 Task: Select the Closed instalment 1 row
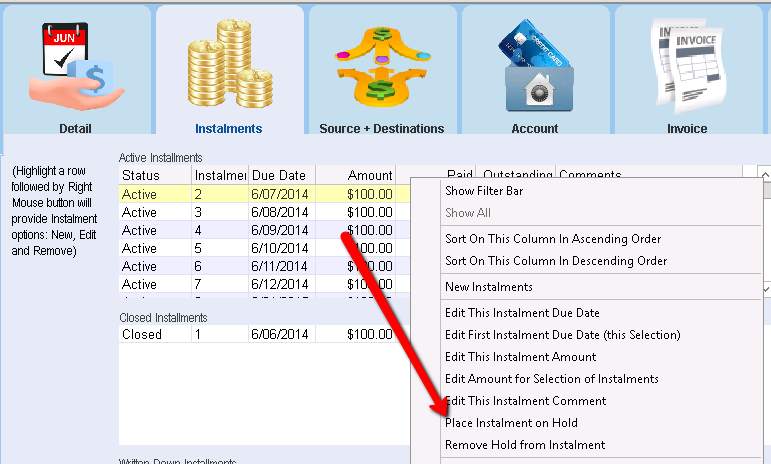click(x=264, y=334)
